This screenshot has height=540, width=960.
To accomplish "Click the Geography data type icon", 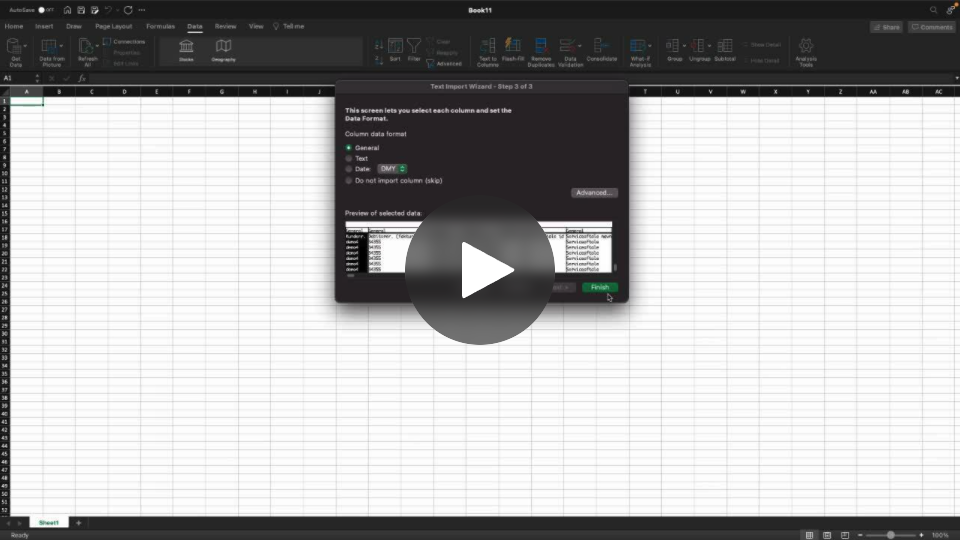I will point(223,47).
